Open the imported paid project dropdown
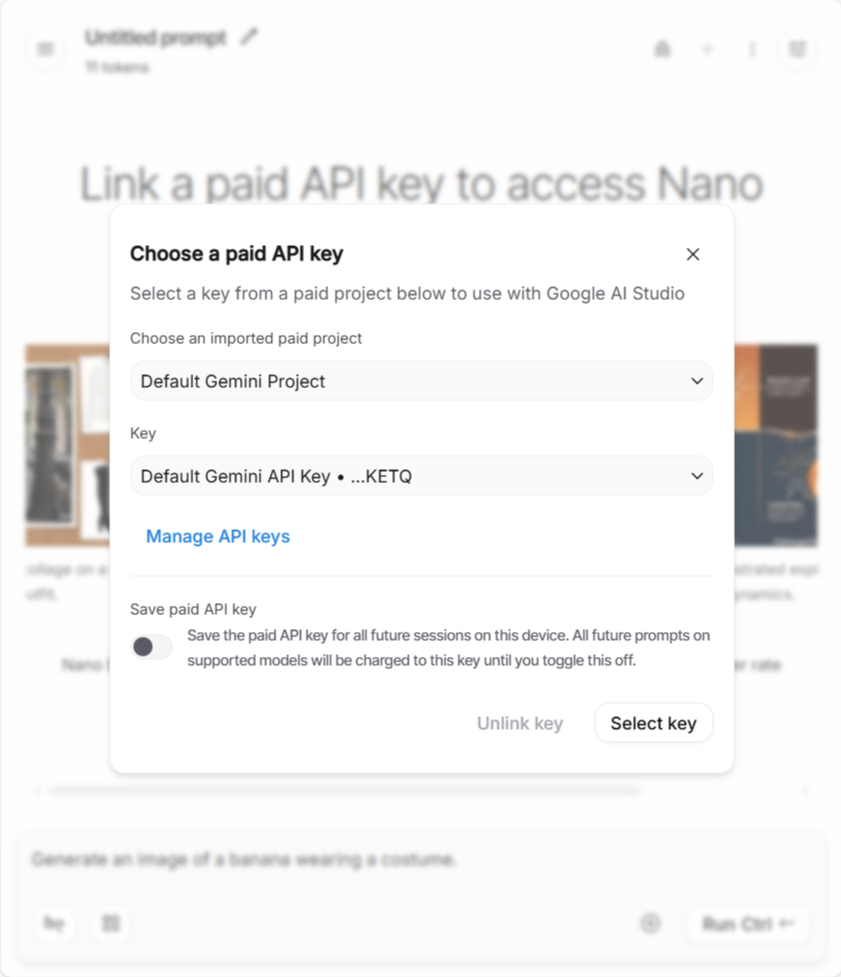Screen dimensions: 841x977 [x=421, y=381]
